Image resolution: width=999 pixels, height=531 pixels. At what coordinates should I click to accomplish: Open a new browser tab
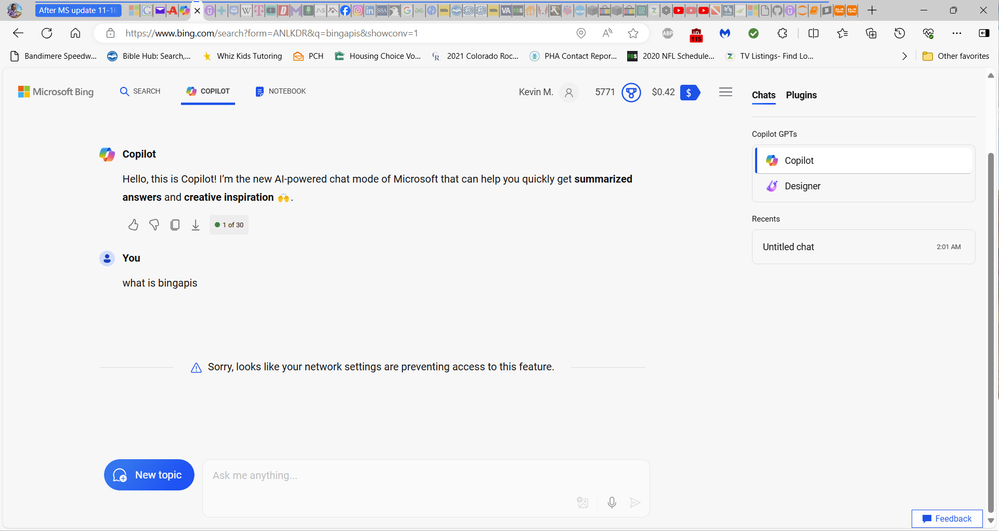coord(872,10)
